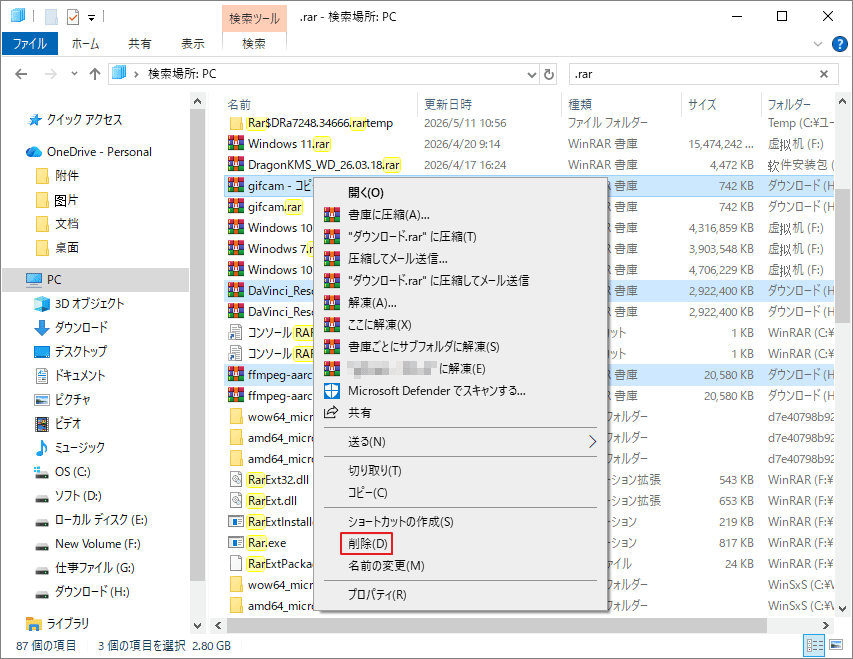The width and height of the screenshot is (853, 659).
Task: Select PC in the navigation pane
Action: click(x=54, y=280)
